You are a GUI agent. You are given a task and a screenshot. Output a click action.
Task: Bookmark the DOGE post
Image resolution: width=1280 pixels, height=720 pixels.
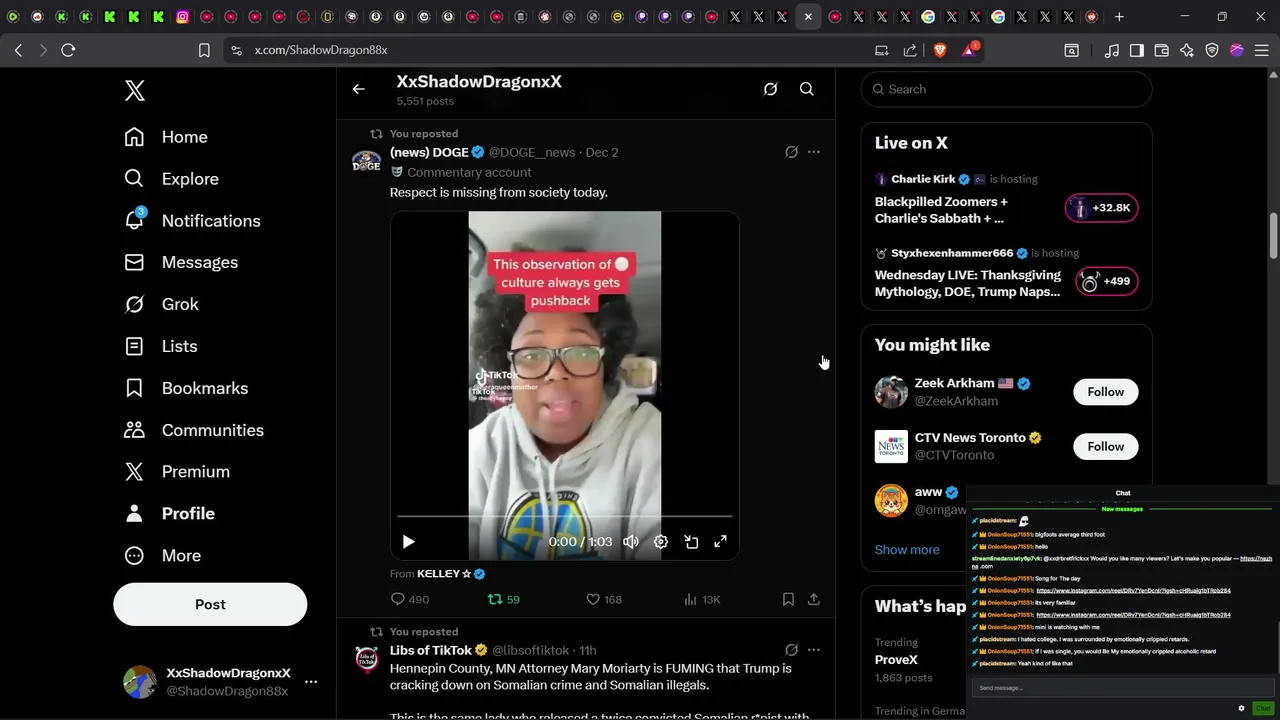pyautogui.click(x=788, y=599)
